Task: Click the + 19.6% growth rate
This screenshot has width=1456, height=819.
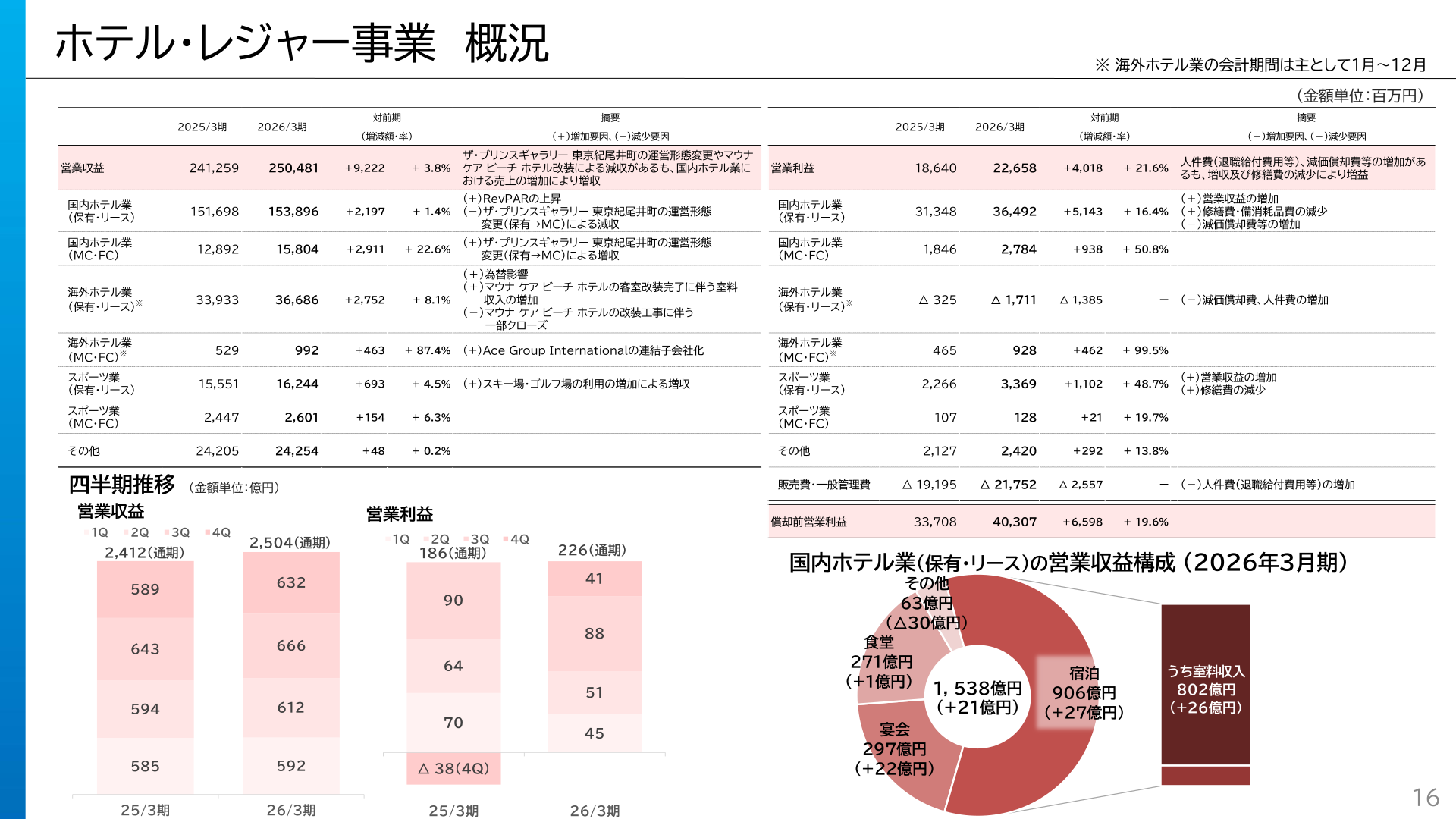Action: (1146, 522)
